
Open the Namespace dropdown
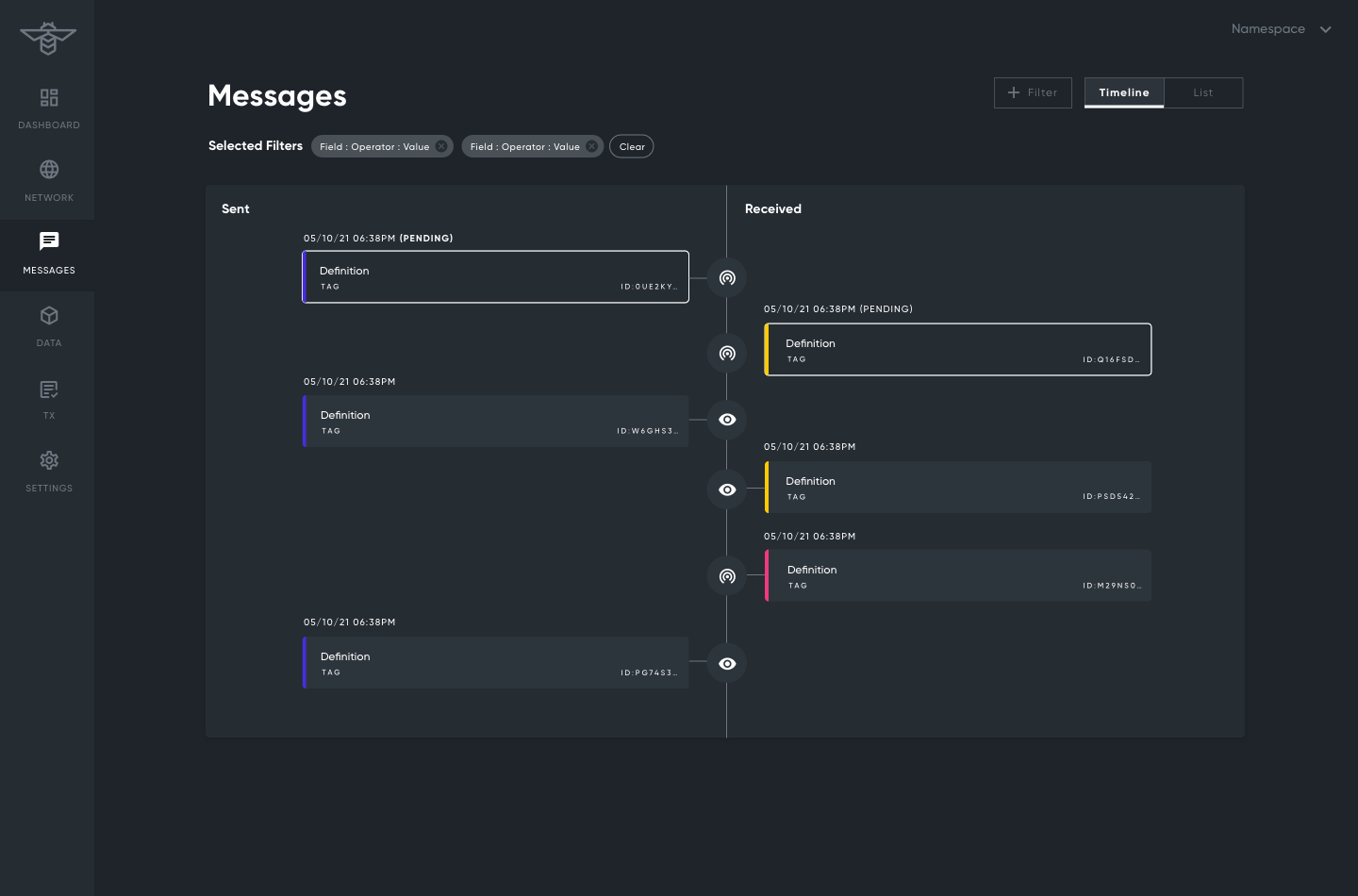(1279, 28)
